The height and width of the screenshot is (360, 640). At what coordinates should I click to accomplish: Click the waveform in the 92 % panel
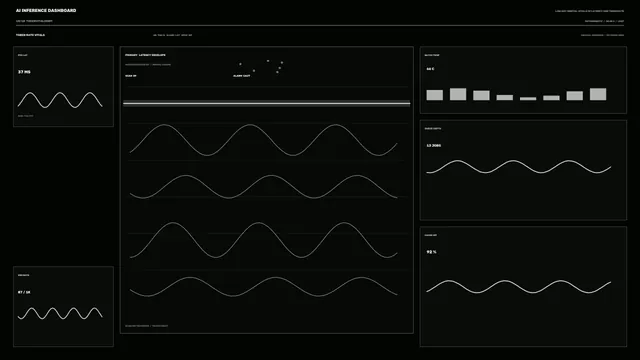(519, 287)
